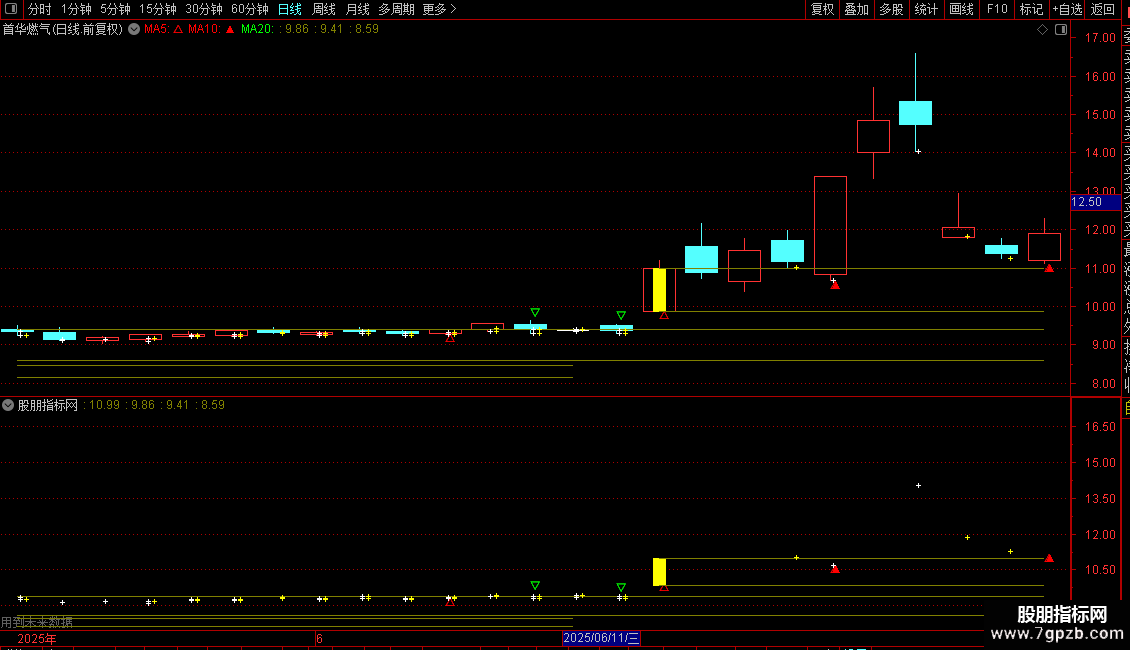The image size is (1130, 650).
Task: Click the diamond icon in chart corner
Action: (1042, 30)
